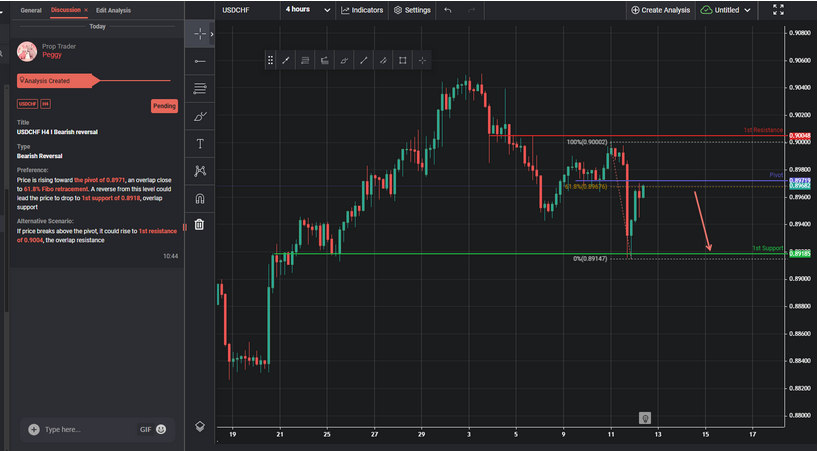Open chart Settings

[x=412, y=10]
